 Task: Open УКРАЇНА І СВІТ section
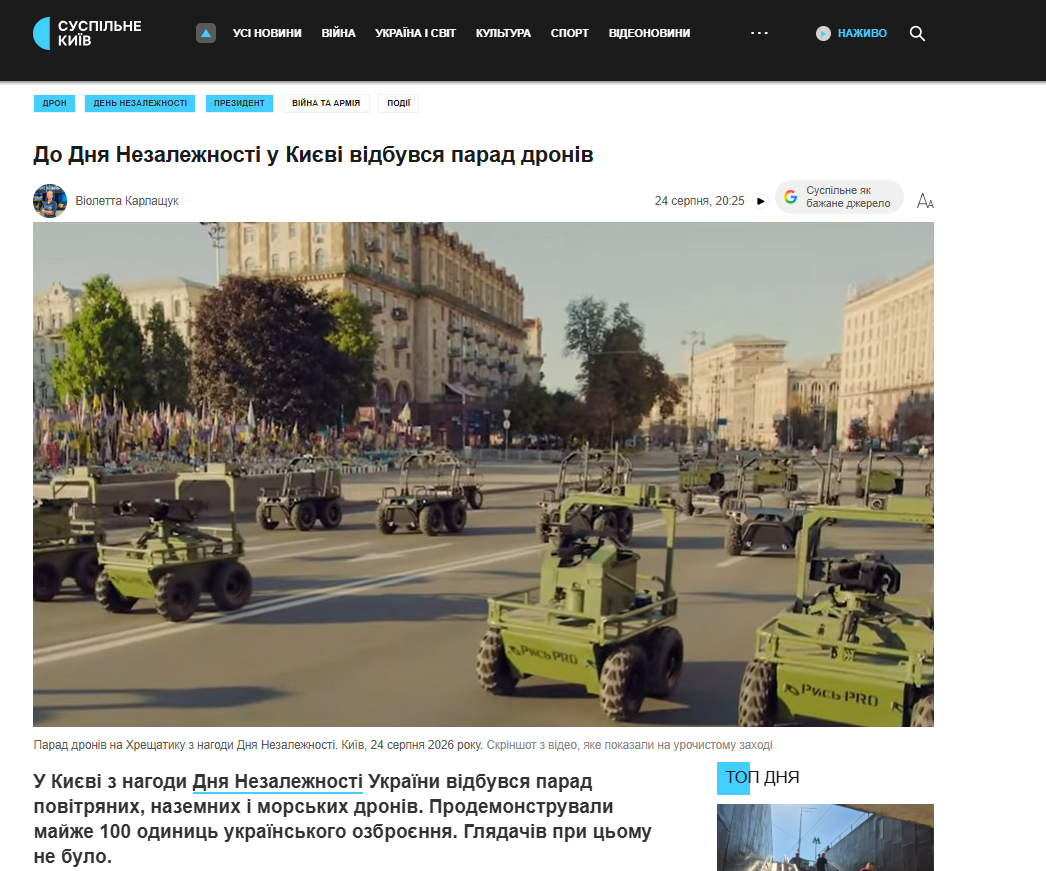[x=415, y=33]
